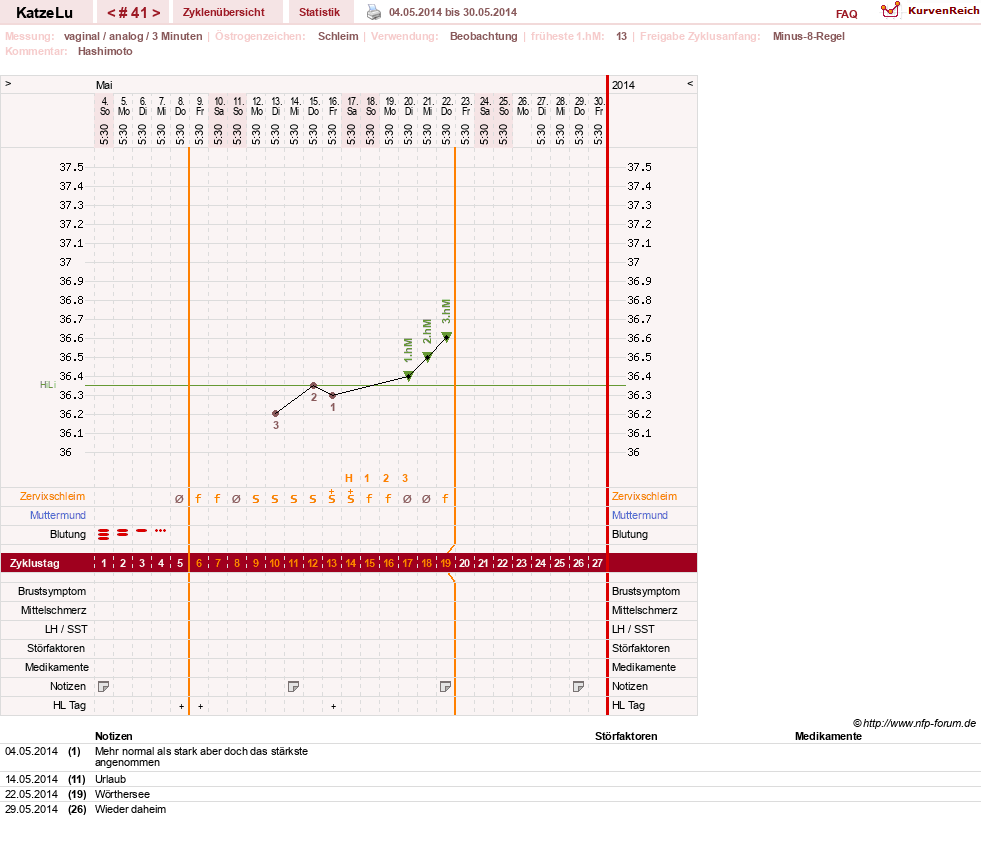The image size is (981, 849).
Task: Click the HL Tag plus on day 13
Action: [x=333, y=706]
